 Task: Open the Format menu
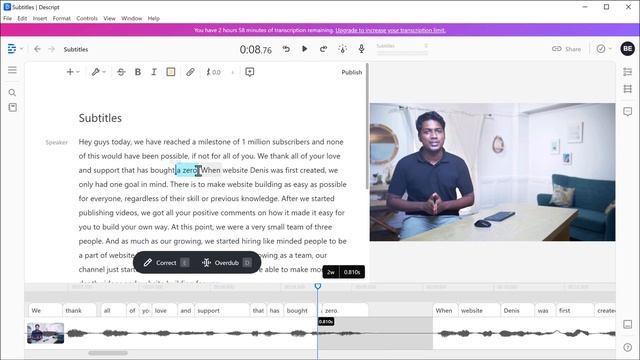61,18
